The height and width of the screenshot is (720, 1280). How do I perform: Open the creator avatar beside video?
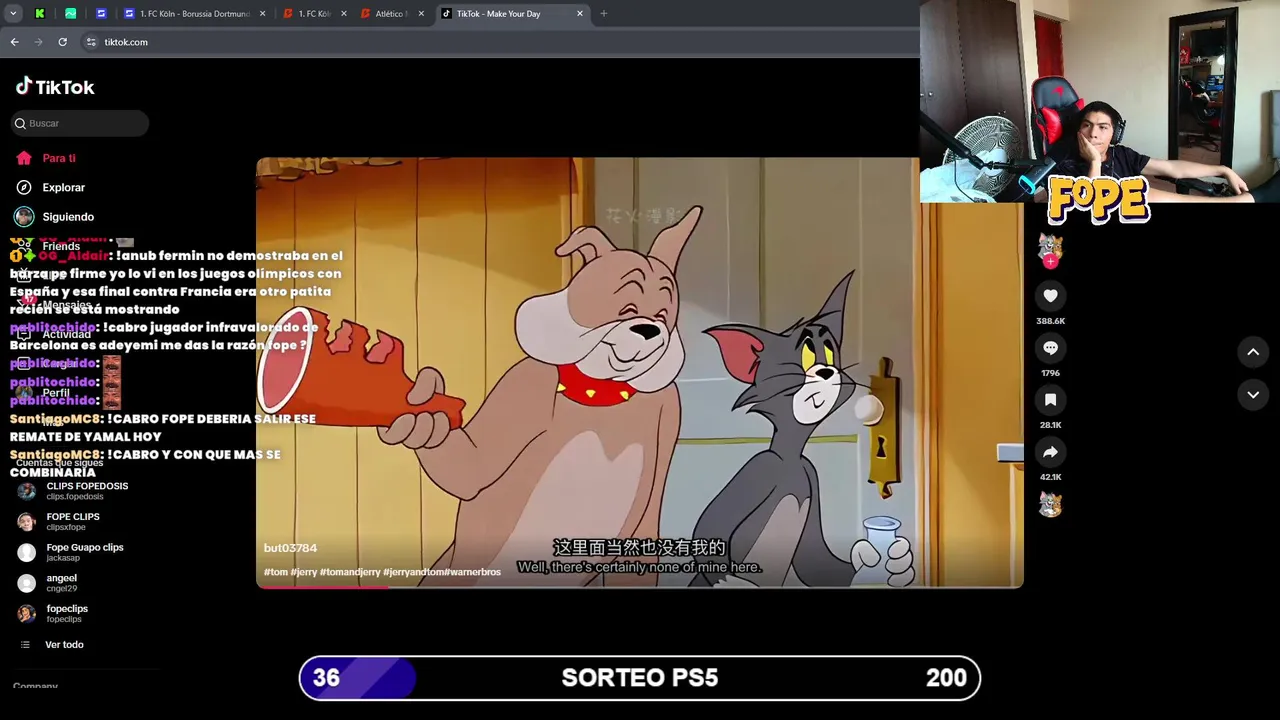pos(1050,245)
